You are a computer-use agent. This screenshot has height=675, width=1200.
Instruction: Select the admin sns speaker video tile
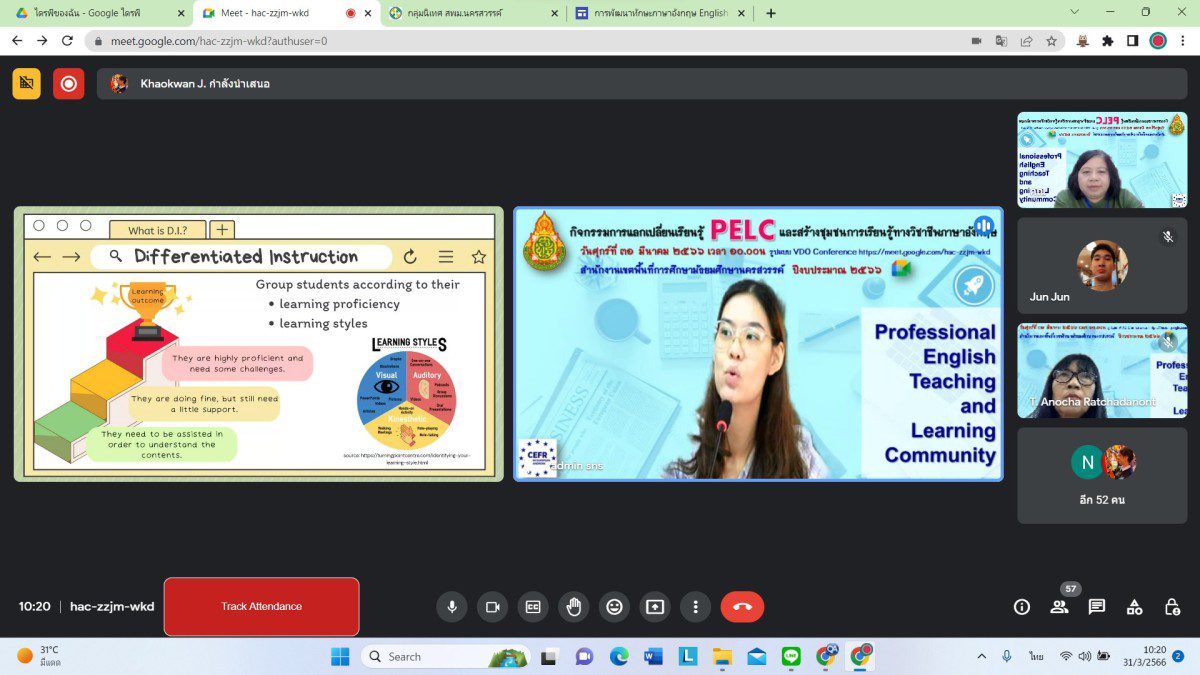[x=758, y=344]
